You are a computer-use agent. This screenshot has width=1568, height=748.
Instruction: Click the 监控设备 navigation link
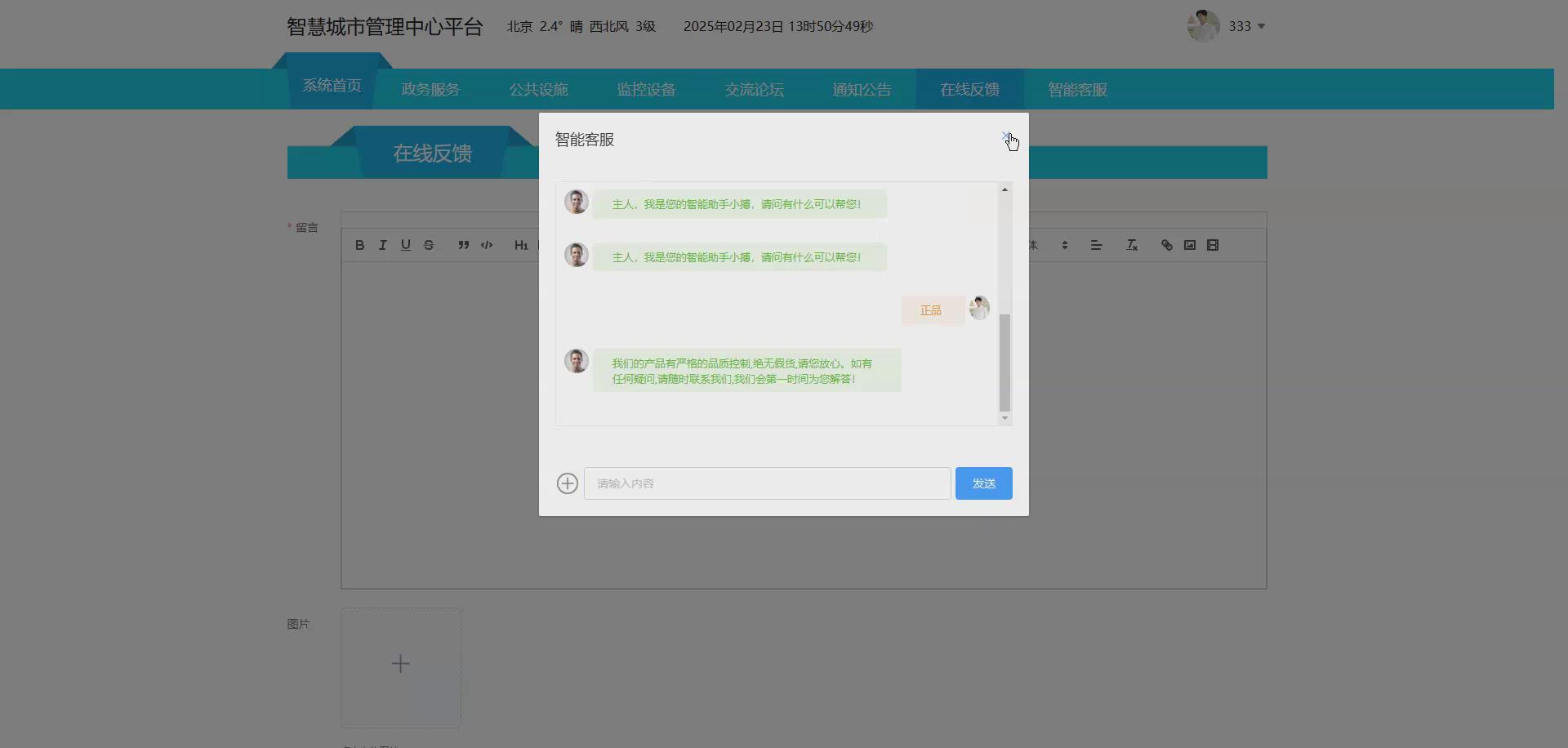[646, 89]
